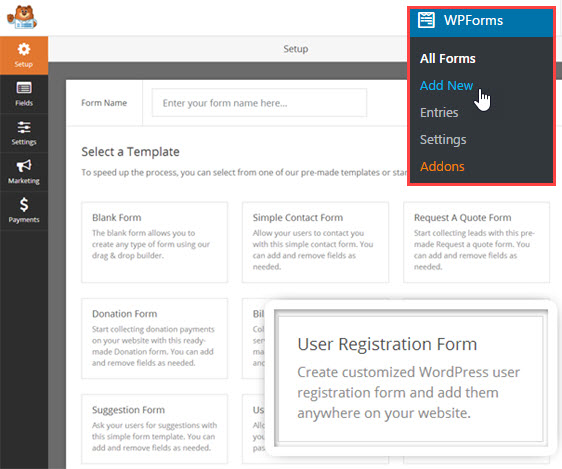This screenshot has height=469, width=562.
Task: Select the Simple Contact Form template
Action: point(315,242)
